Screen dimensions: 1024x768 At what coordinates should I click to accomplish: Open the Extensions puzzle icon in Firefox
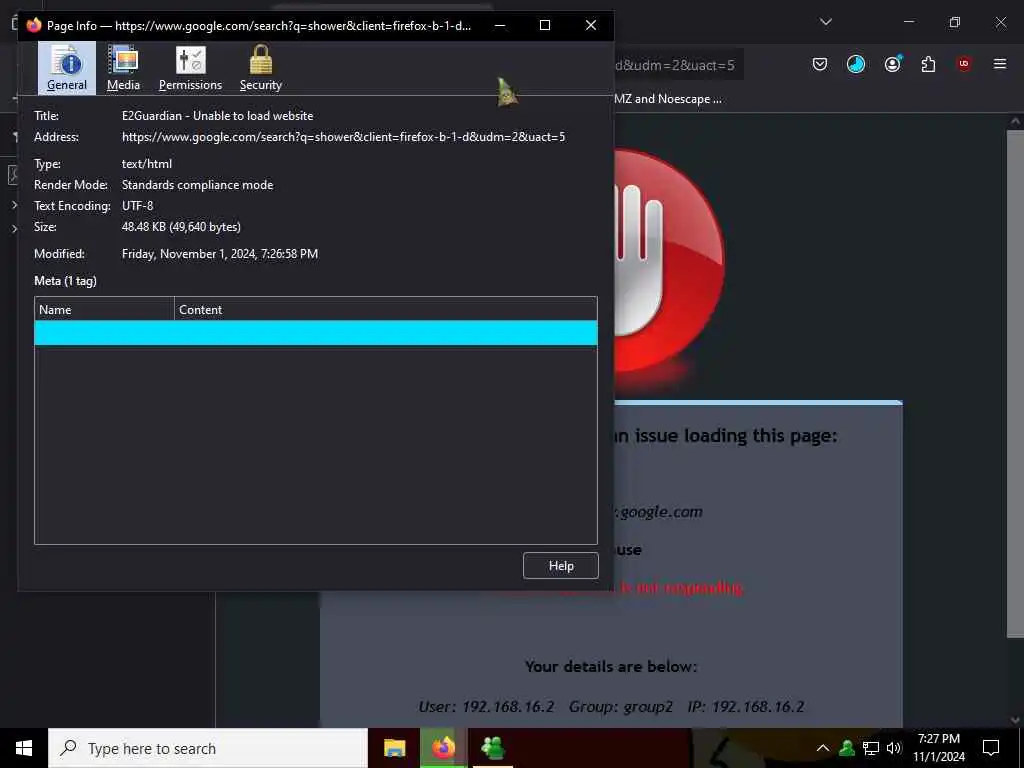pos(928,64)
